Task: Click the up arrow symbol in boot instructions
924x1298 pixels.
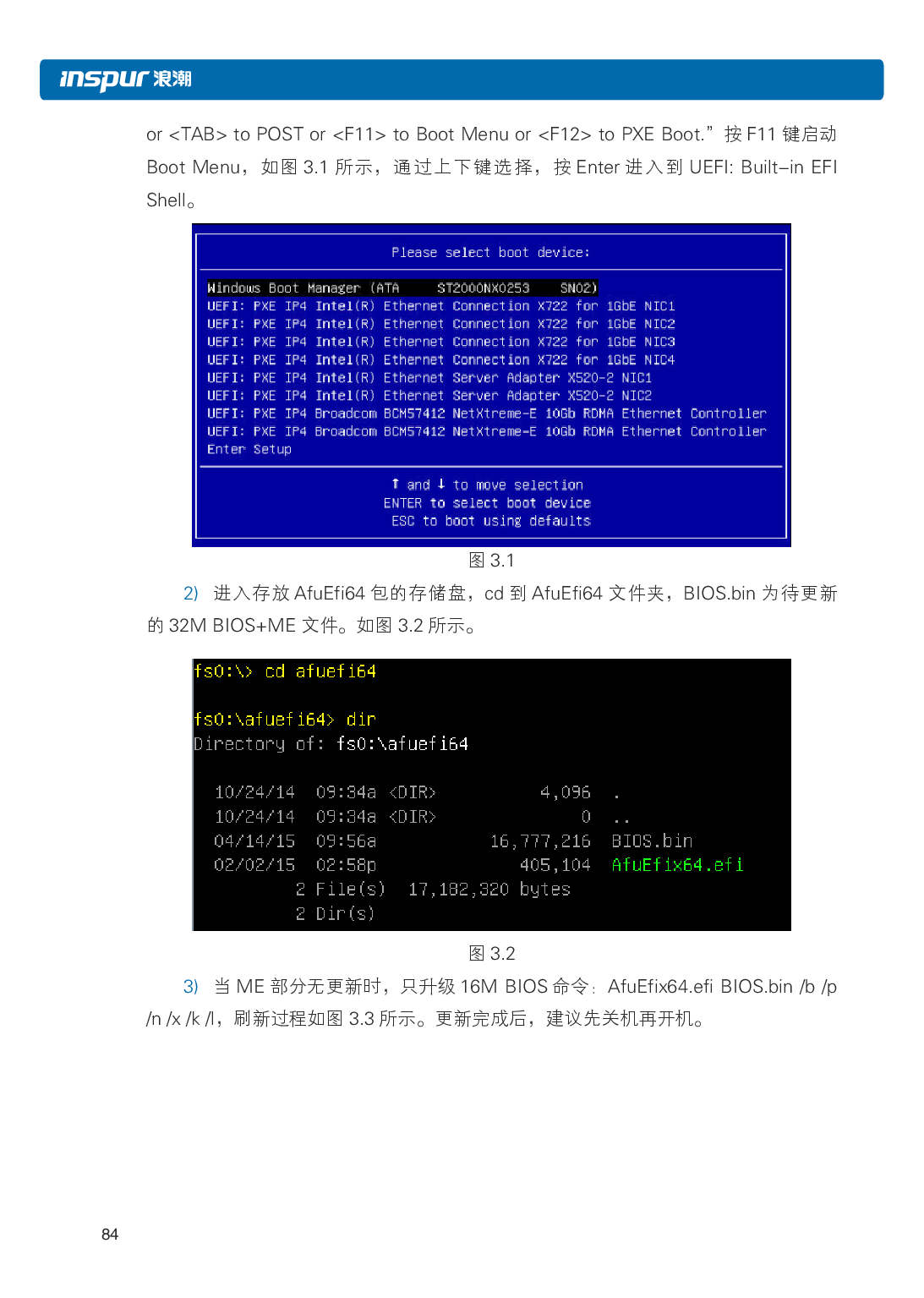Action: (x=395, y=485)
